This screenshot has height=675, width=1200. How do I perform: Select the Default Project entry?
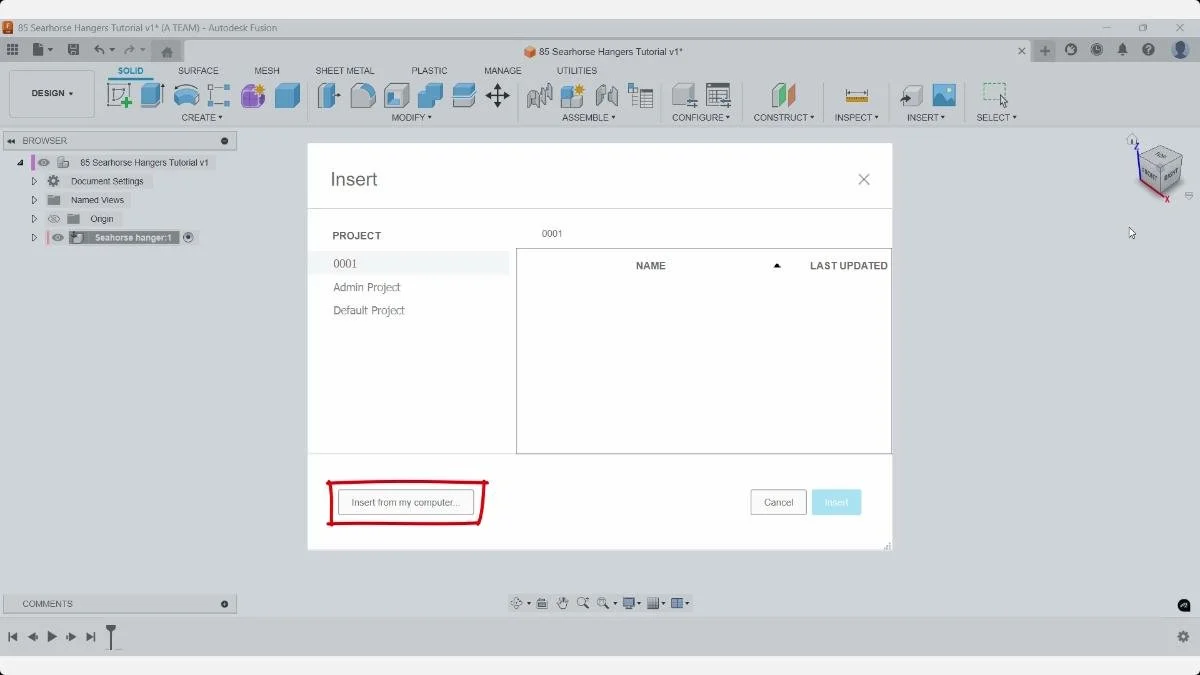(369, 311)
